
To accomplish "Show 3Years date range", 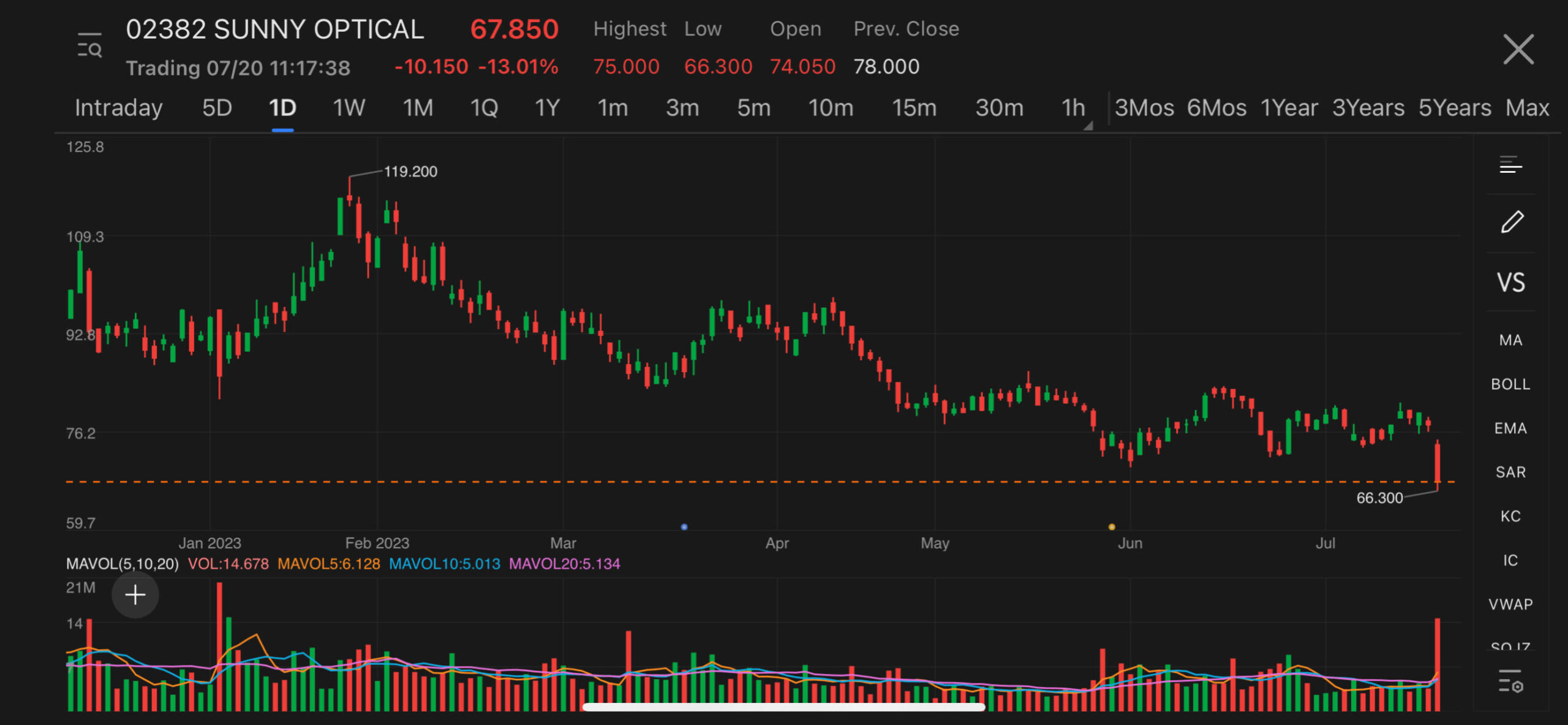I will tap(1368, 108).
